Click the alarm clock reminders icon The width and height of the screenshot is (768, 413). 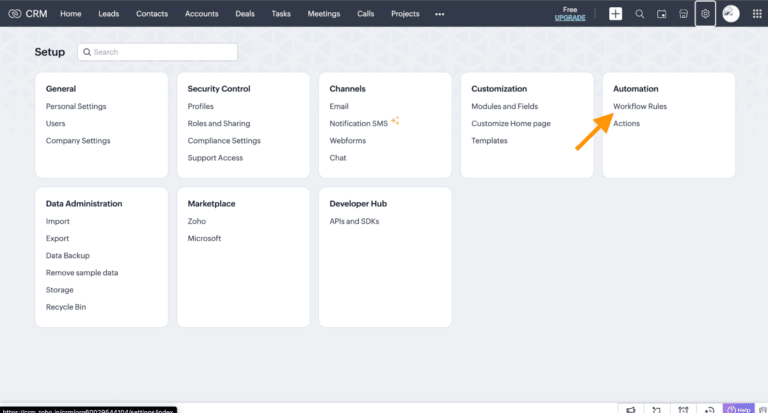683,408
